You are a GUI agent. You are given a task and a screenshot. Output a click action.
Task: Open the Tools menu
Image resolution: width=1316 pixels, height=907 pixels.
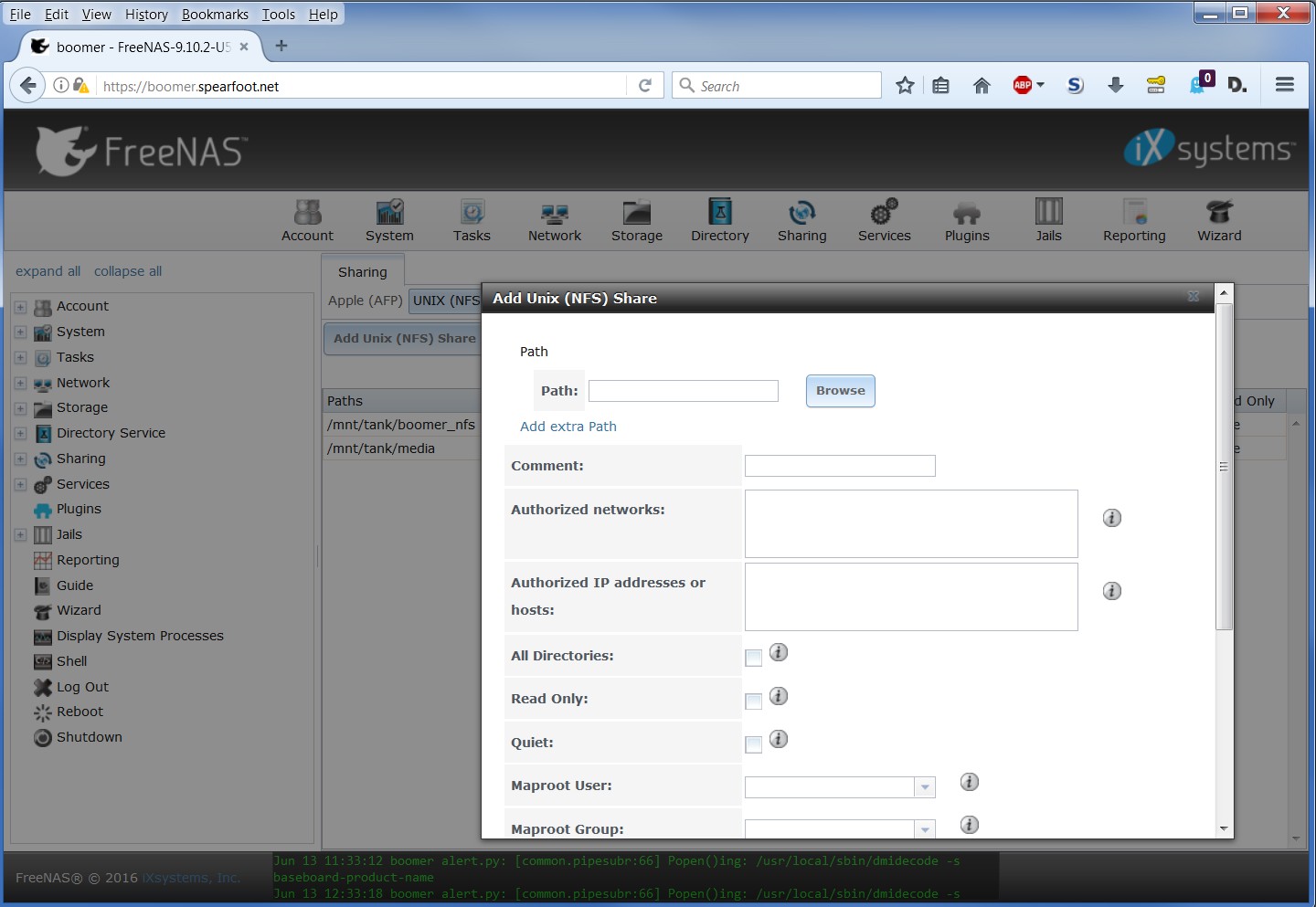click(x=278, y=15)
